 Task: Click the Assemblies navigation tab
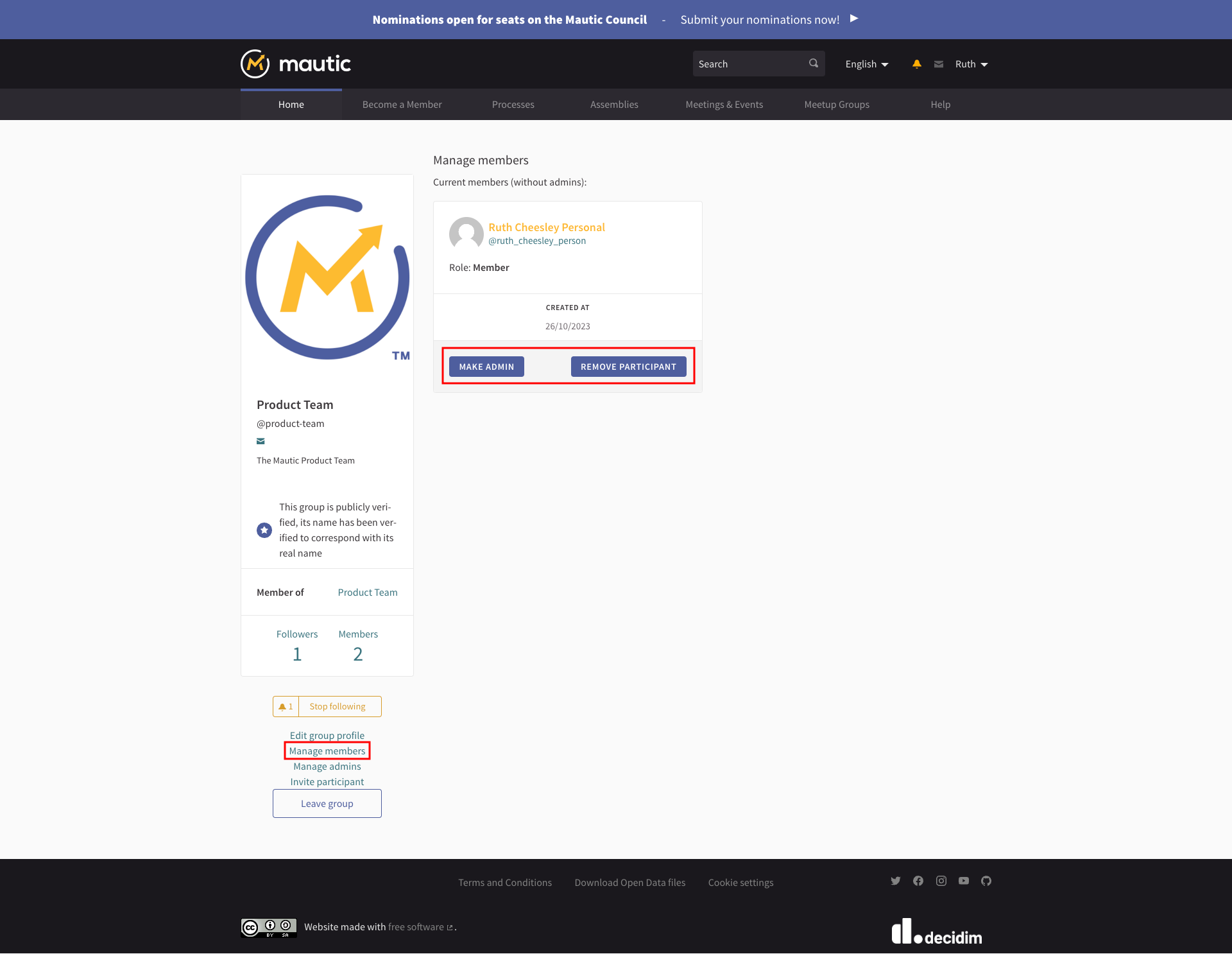(613, 104)
